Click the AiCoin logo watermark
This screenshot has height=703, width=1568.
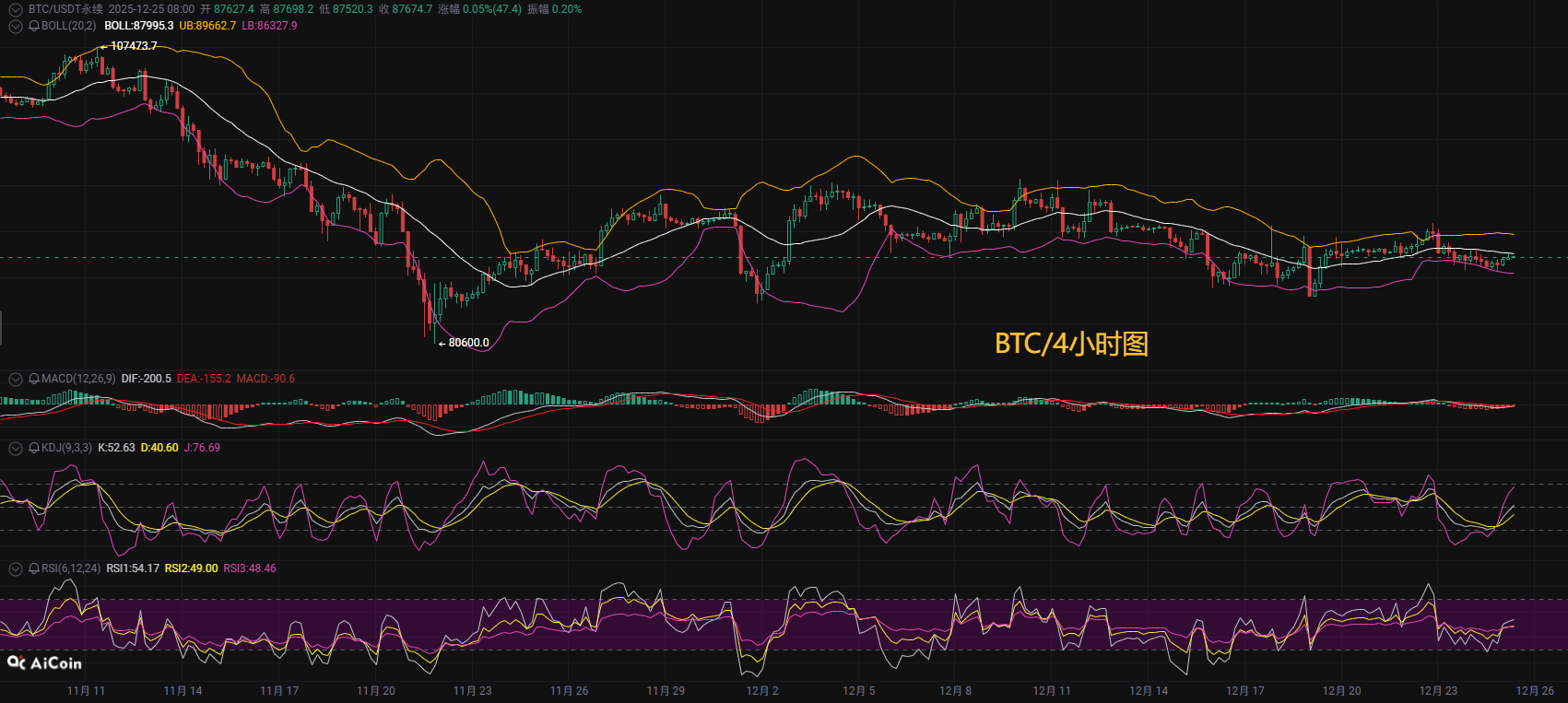44,663
